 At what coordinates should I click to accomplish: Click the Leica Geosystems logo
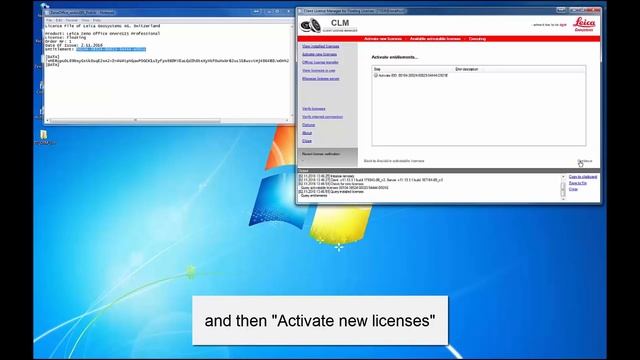coord(584,24)
